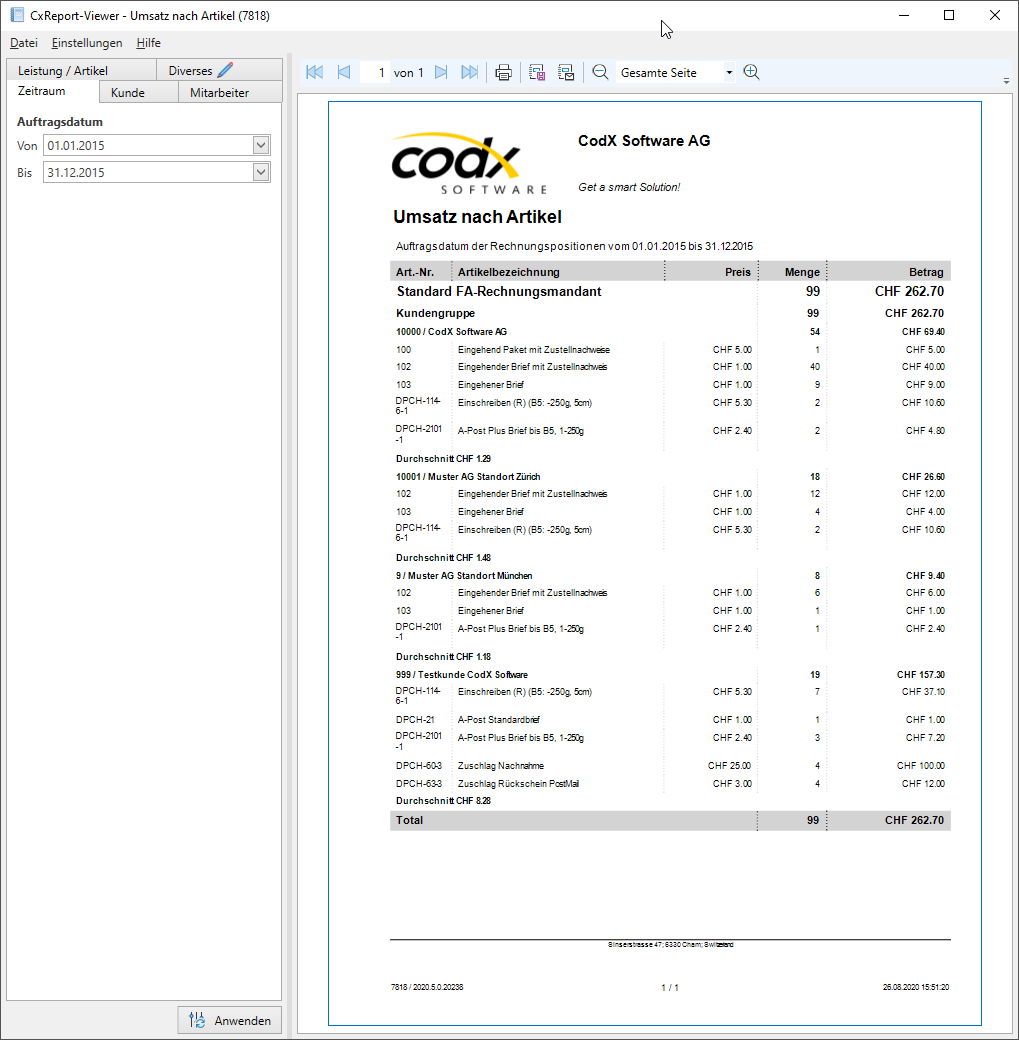Click Eingehend Paket mit Zustellnachweise entry

click(533, 350)
